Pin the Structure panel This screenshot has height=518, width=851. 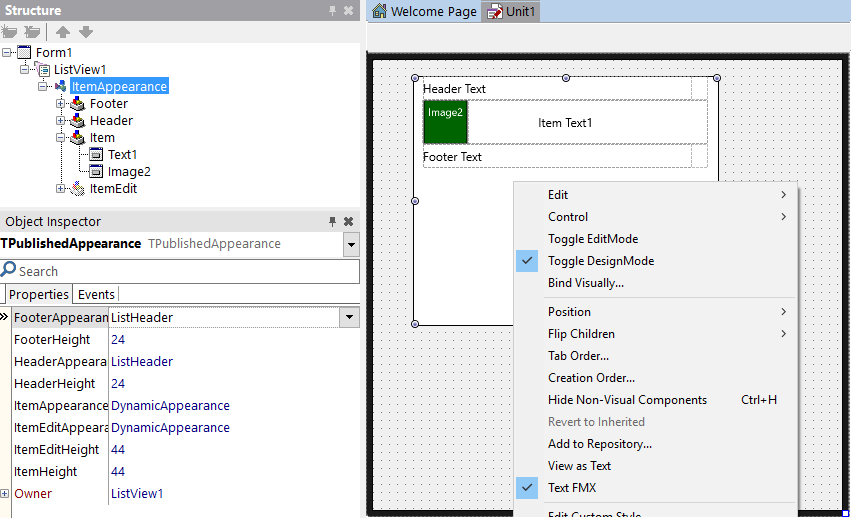click(x=332, y=10)
